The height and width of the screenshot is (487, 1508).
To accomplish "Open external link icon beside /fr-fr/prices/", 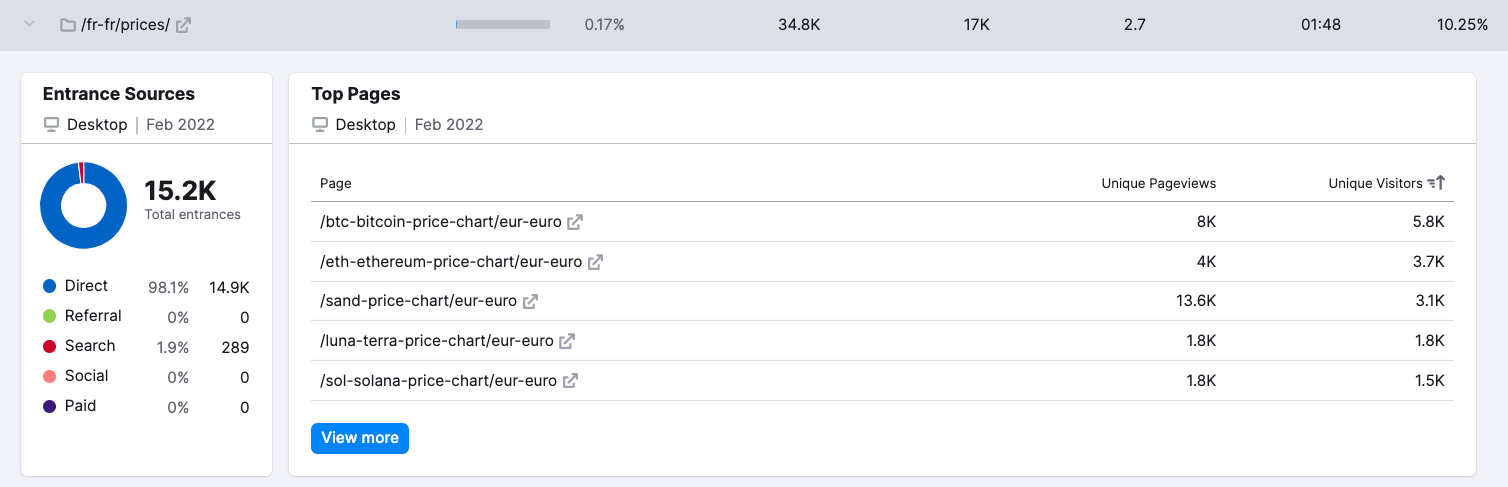I will point(183,25).
